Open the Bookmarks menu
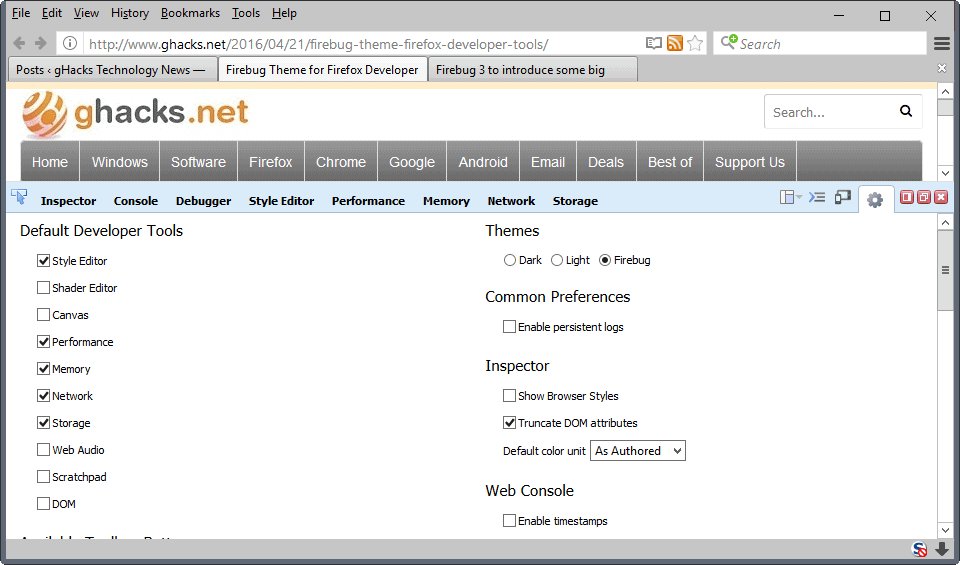The image size is (960, 565). pyautogui.click(x=190, y=13)
